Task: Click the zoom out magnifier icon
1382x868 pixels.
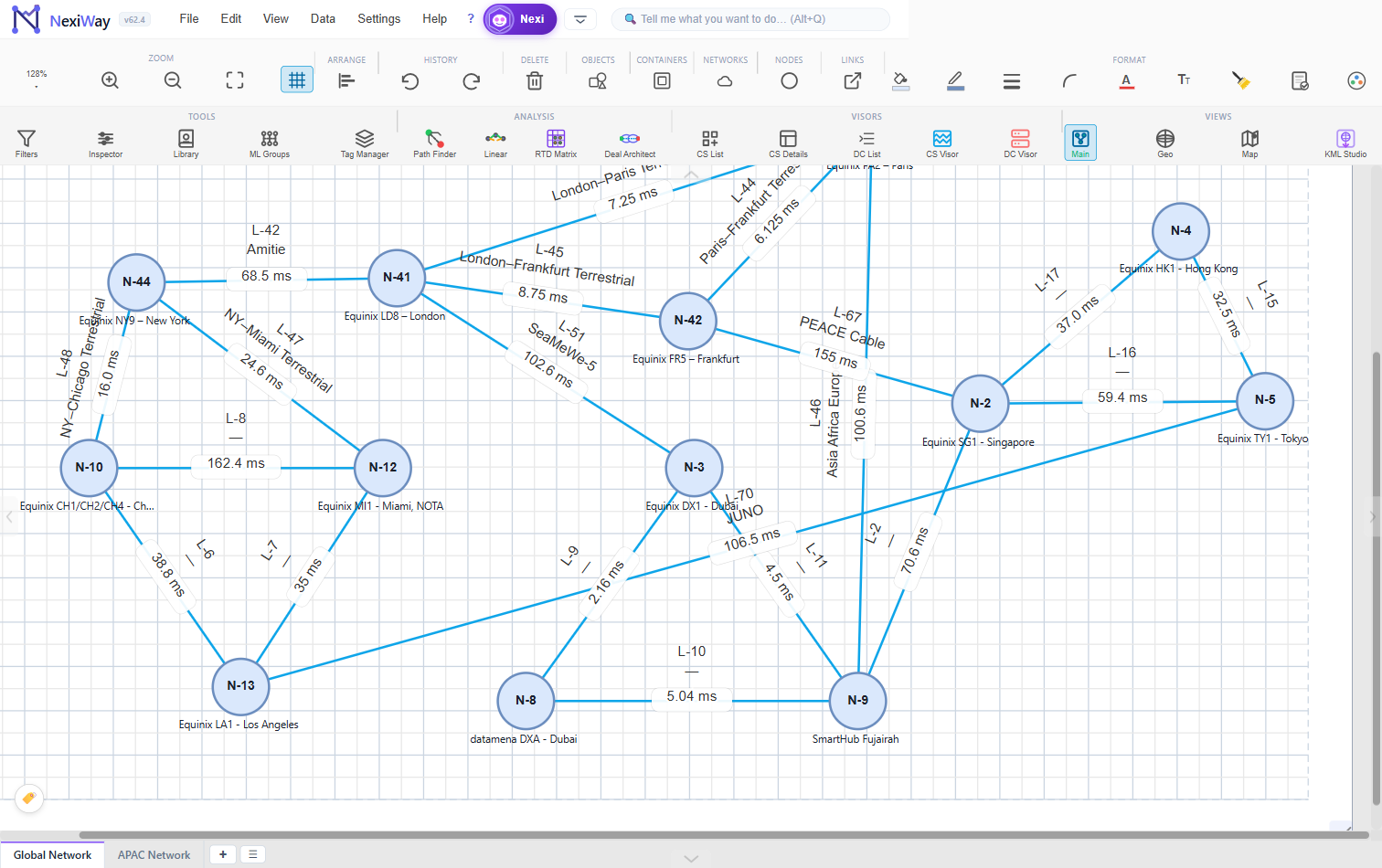Action: point(173,80)
